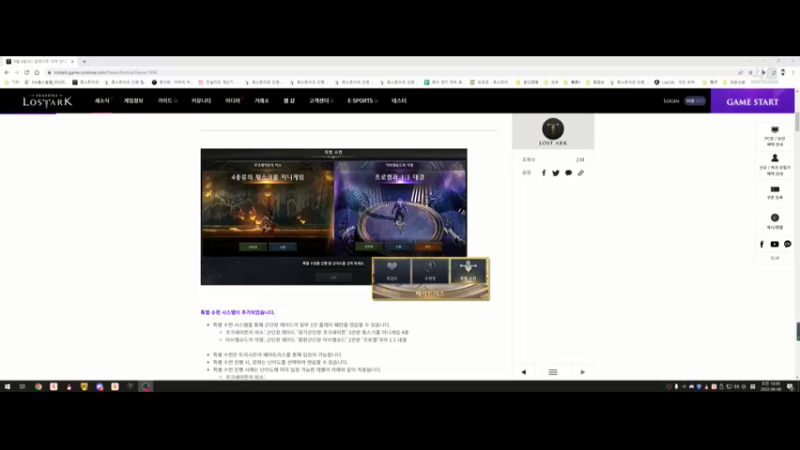This screenshot has height=450, width=800.
Task: Click the TOP link in right sidebar
Action: [x=774, y=259]
